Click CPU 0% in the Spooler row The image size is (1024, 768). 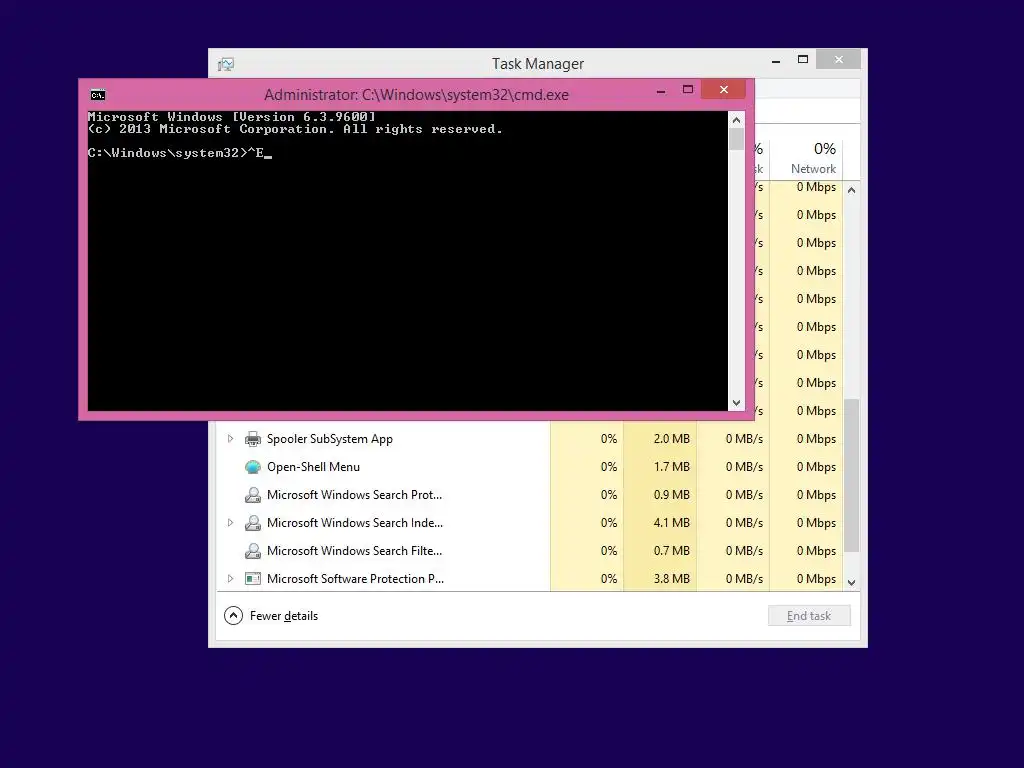(x=609, y=439)
